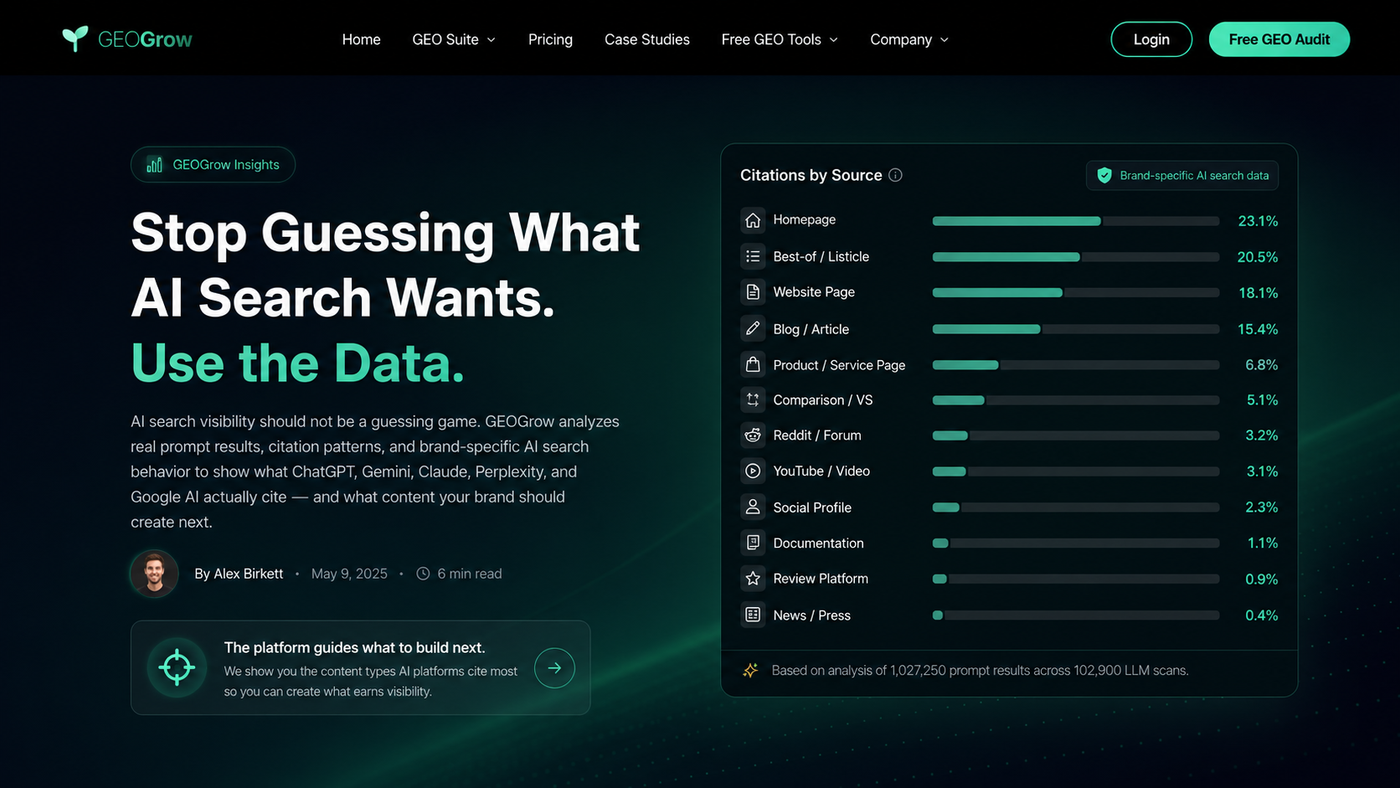The width and height of the screenshot is (1400, 788).
Task: Open the GEO Suite menu label
Action: (x=445, y=40)
